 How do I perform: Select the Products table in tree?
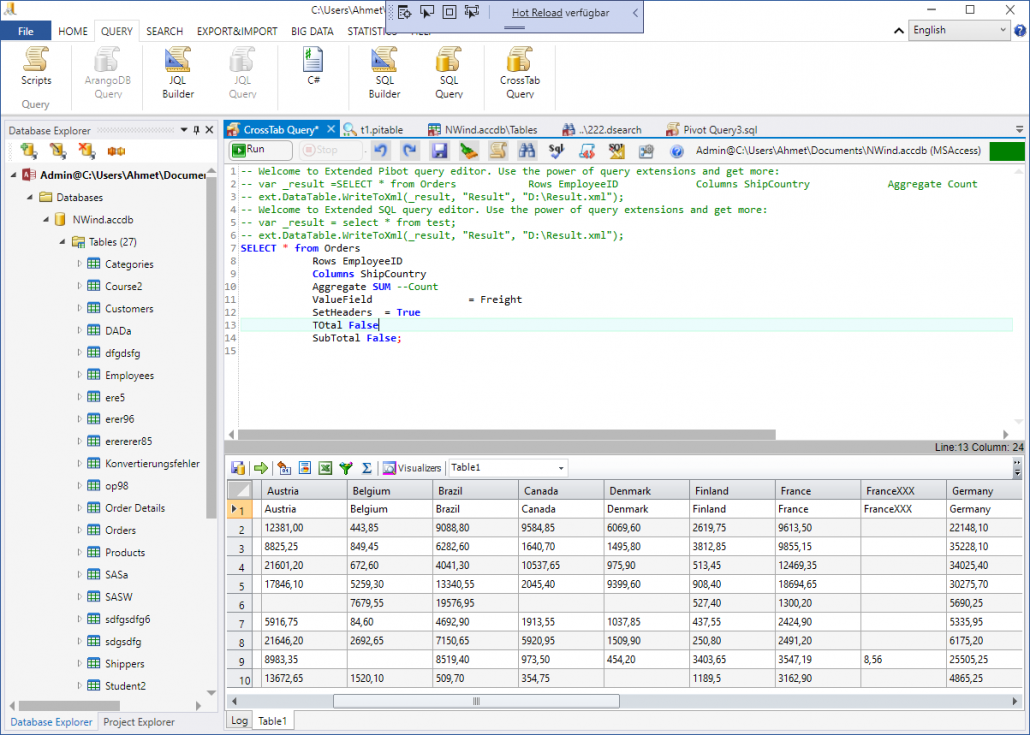coord(125,552)
